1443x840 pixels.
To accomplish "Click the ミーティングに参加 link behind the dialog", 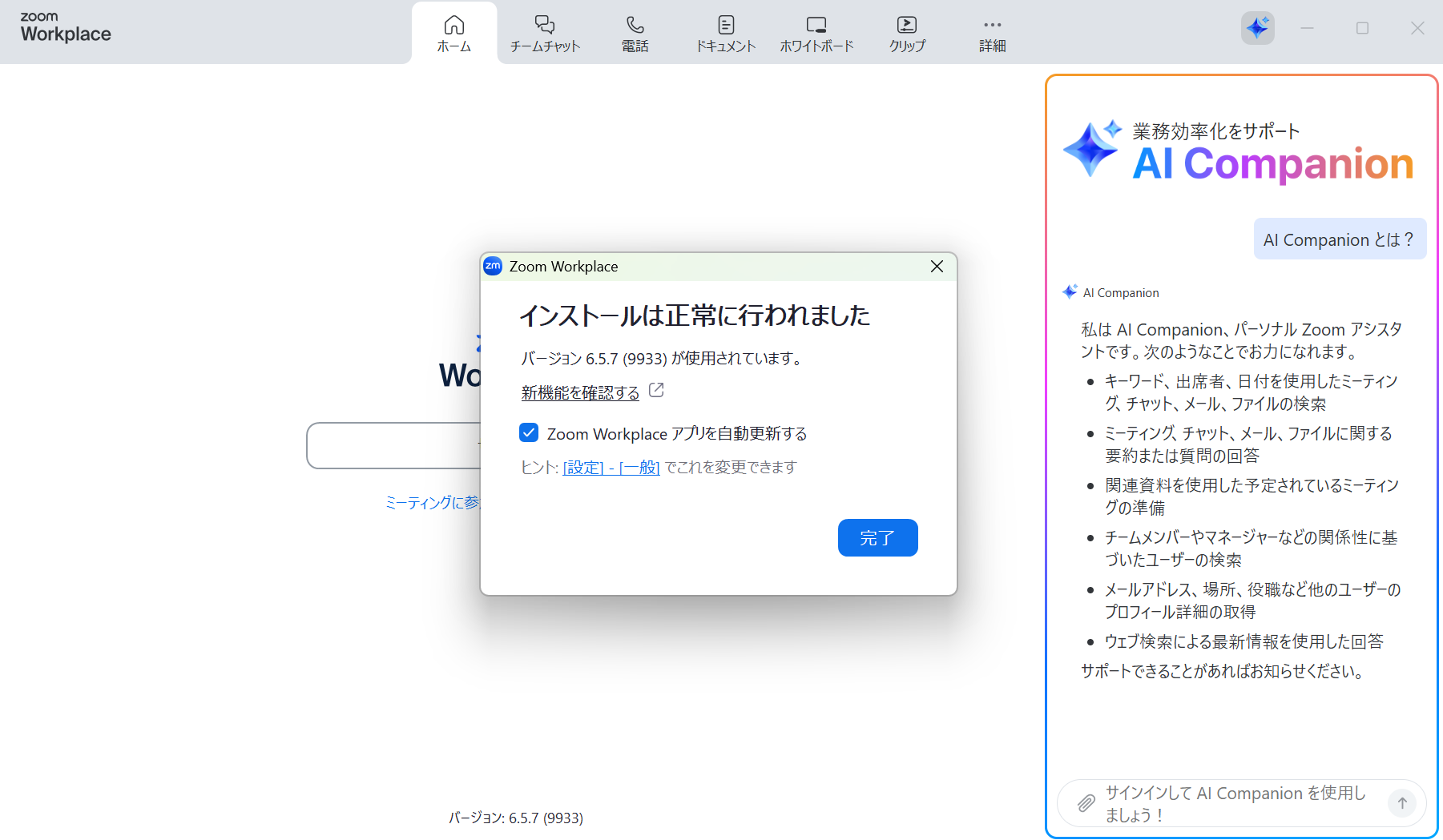I will coord(433,503).
